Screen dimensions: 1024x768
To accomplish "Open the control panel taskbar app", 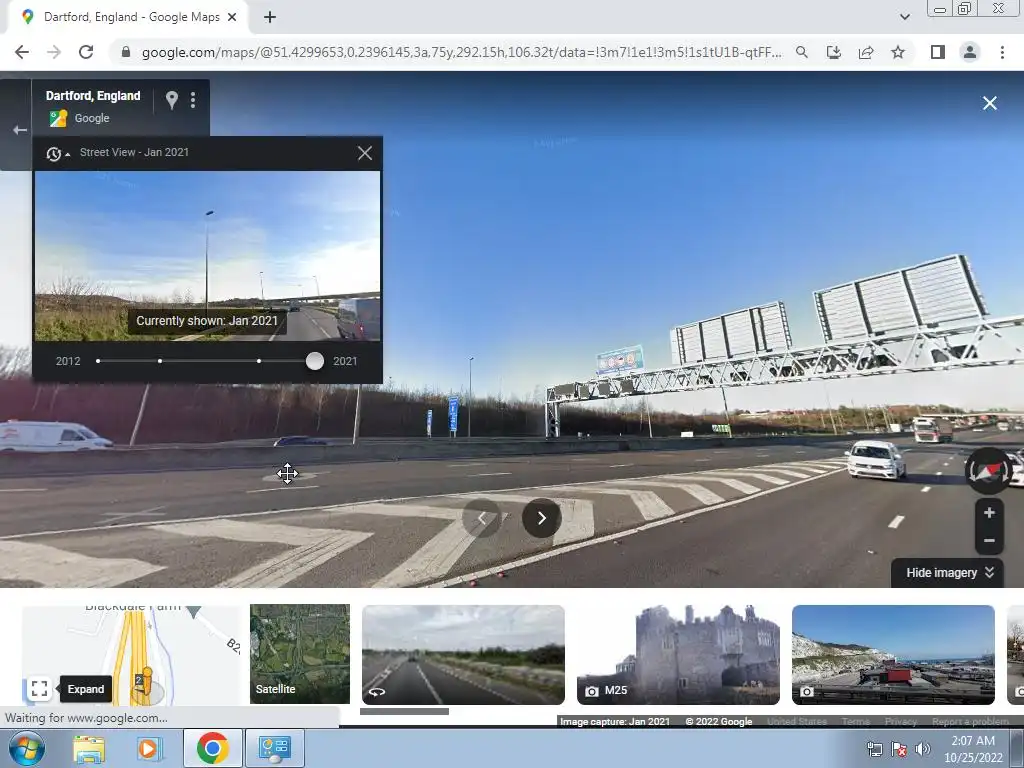I will point(274,748).
